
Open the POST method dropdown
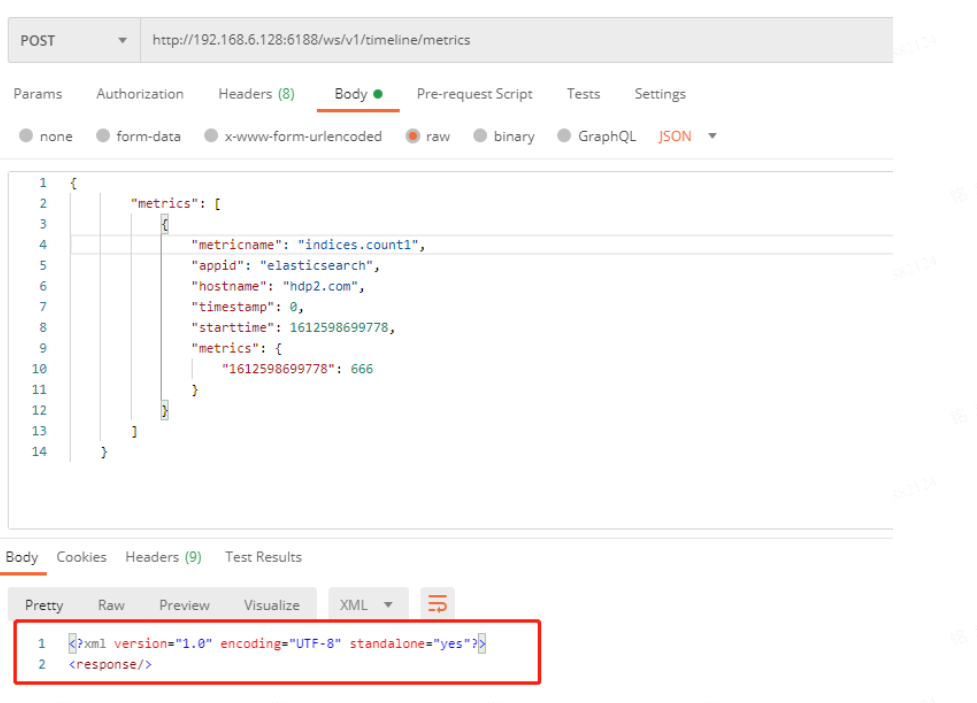[74, 41]
